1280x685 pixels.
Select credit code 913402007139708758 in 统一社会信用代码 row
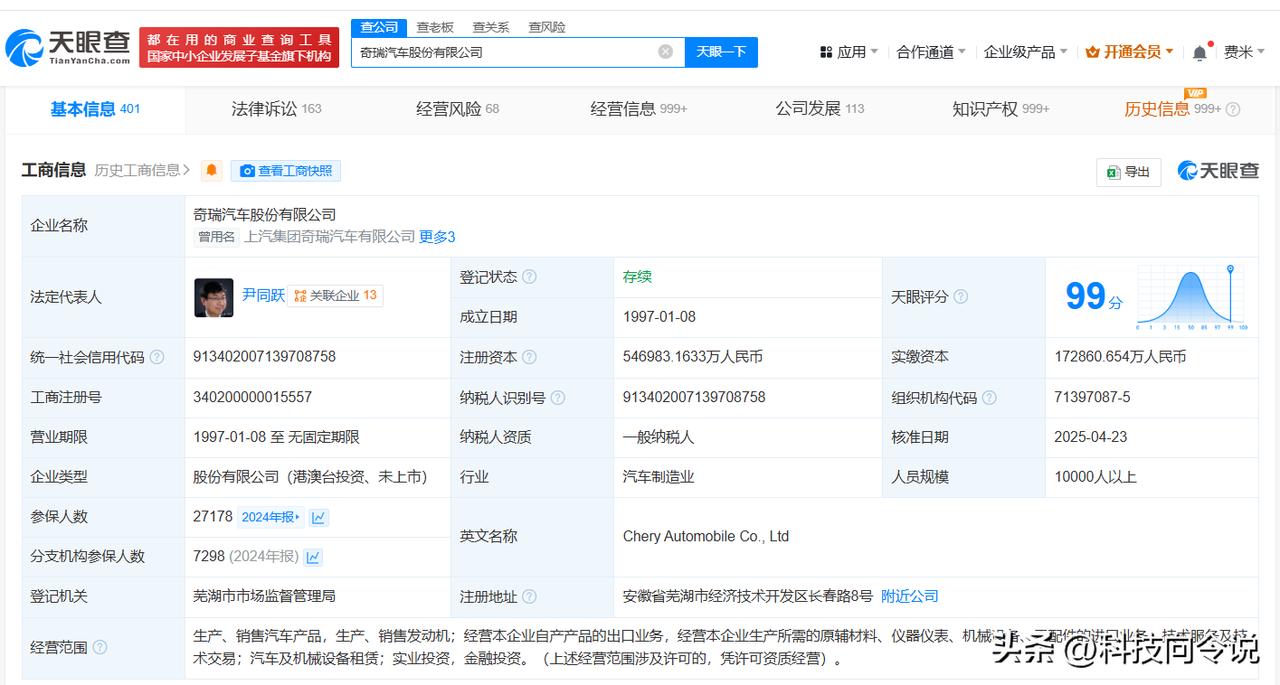[264, 357]
